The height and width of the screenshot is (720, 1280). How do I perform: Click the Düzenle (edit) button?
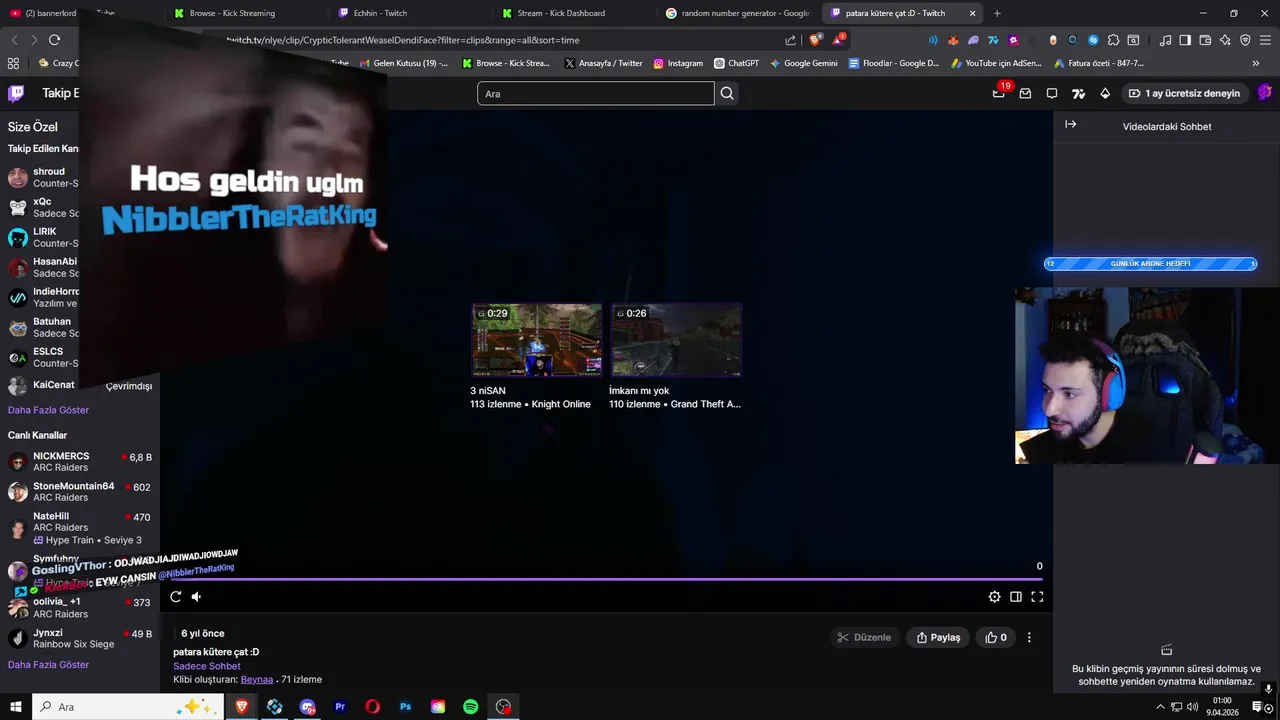click(x=864, y=637)
